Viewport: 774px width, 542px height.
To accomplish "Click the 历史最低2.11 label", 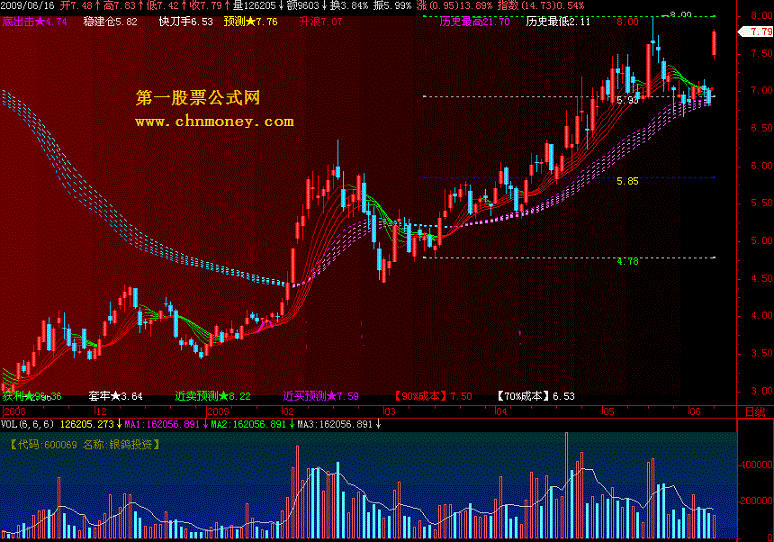I will click(x=558, y=21).
